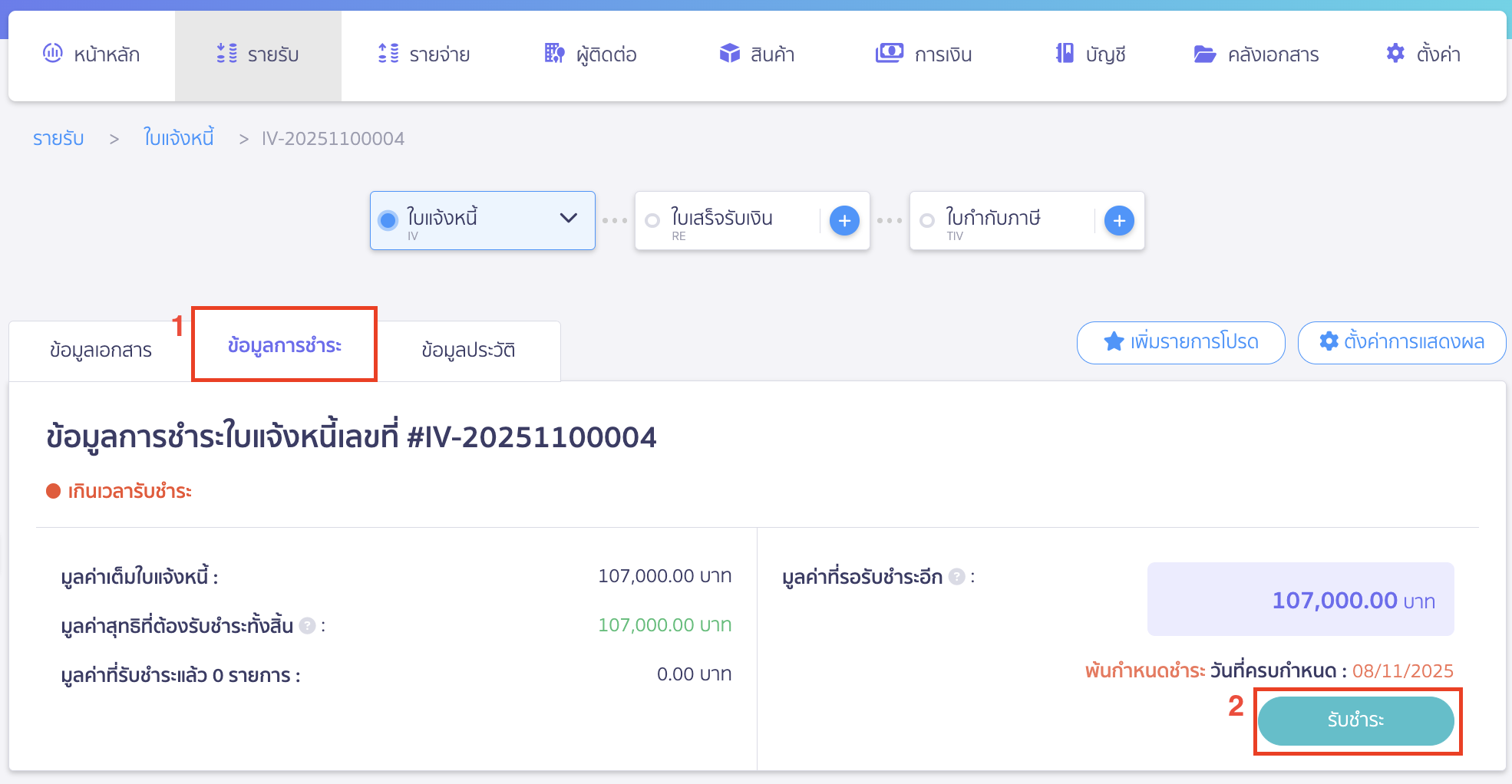This screenshot has width=1512, height=784.
Task: Click the รายจ่าย expense list icon
Action: point(388,53)
